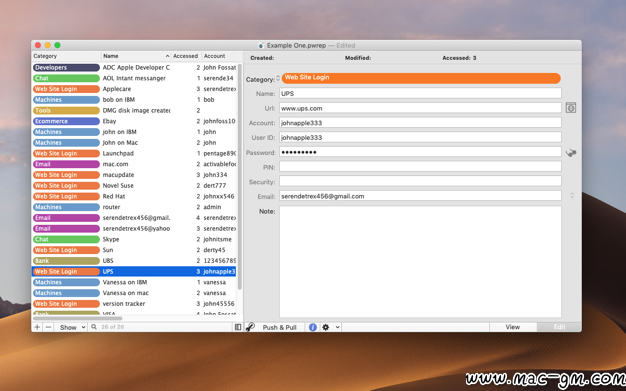Screen dimensions: 626x391
Task: Click the vertical scrollbar of entry list
Action: coord(240,176)
